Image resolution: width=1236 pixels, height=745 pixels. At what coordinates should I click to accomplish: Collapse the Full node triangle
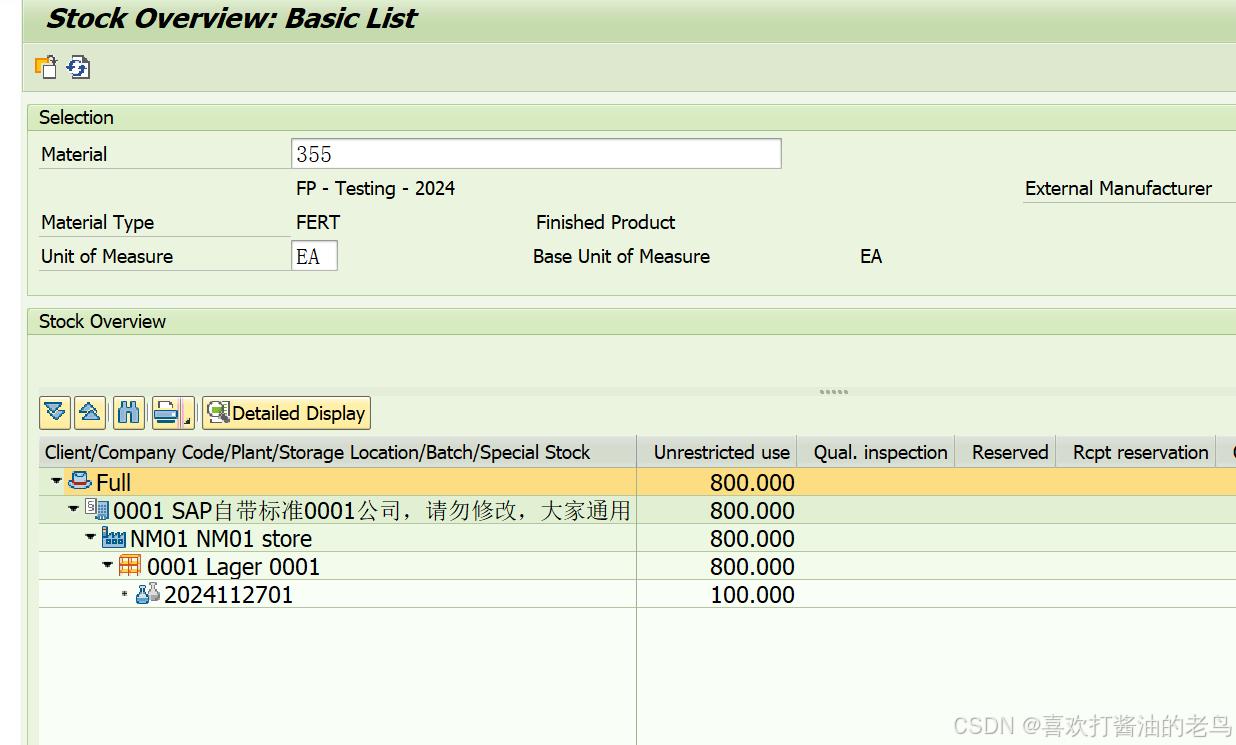pyautogui.click(x=57, y=482)
